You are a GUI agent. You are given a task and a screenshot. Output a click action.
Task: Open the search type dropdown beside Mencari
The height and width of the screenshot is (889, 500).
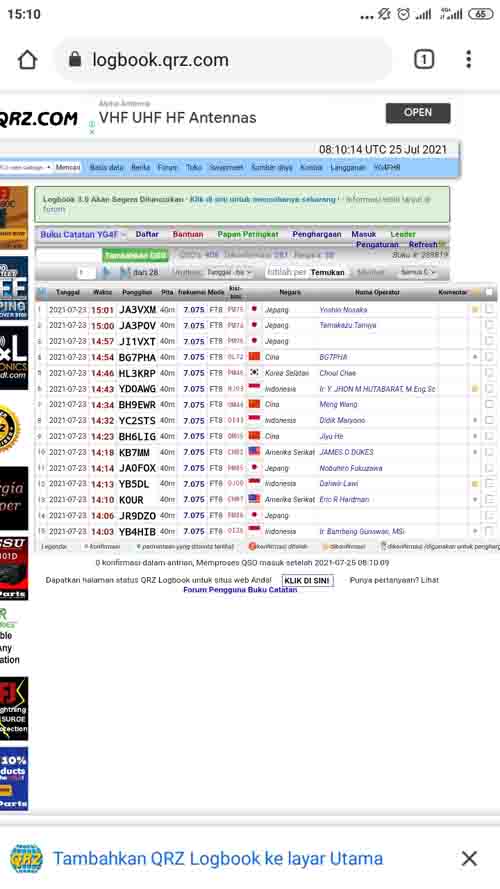pyautogui.click(x=26, y=168)
